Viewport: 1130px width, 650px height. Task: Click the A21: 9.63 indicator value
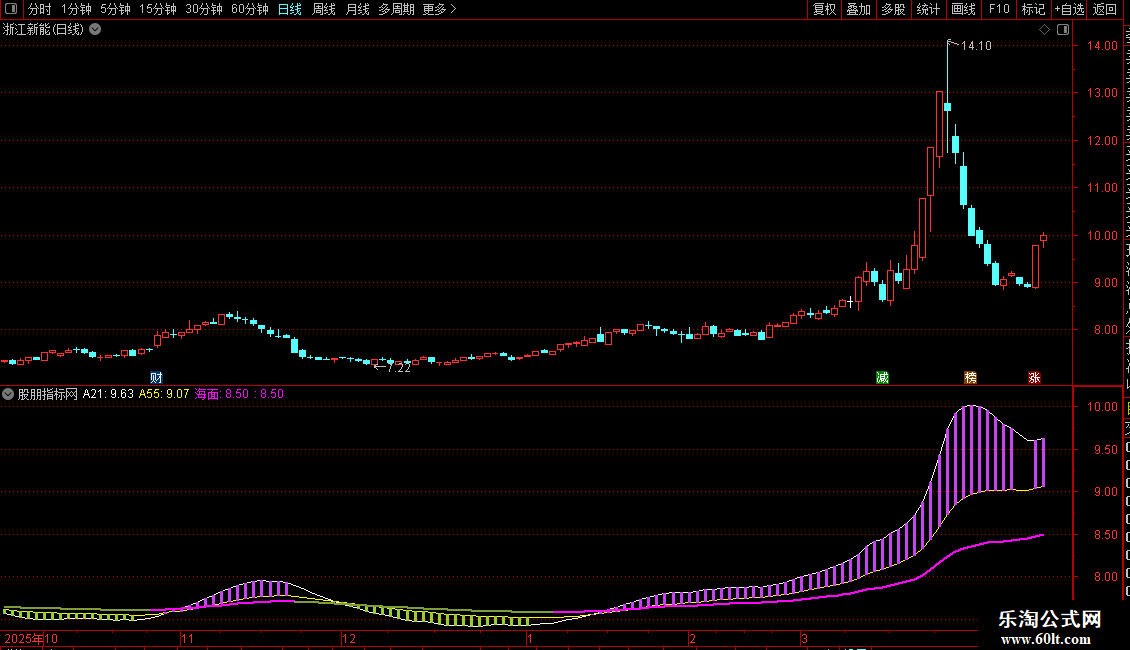108,394
